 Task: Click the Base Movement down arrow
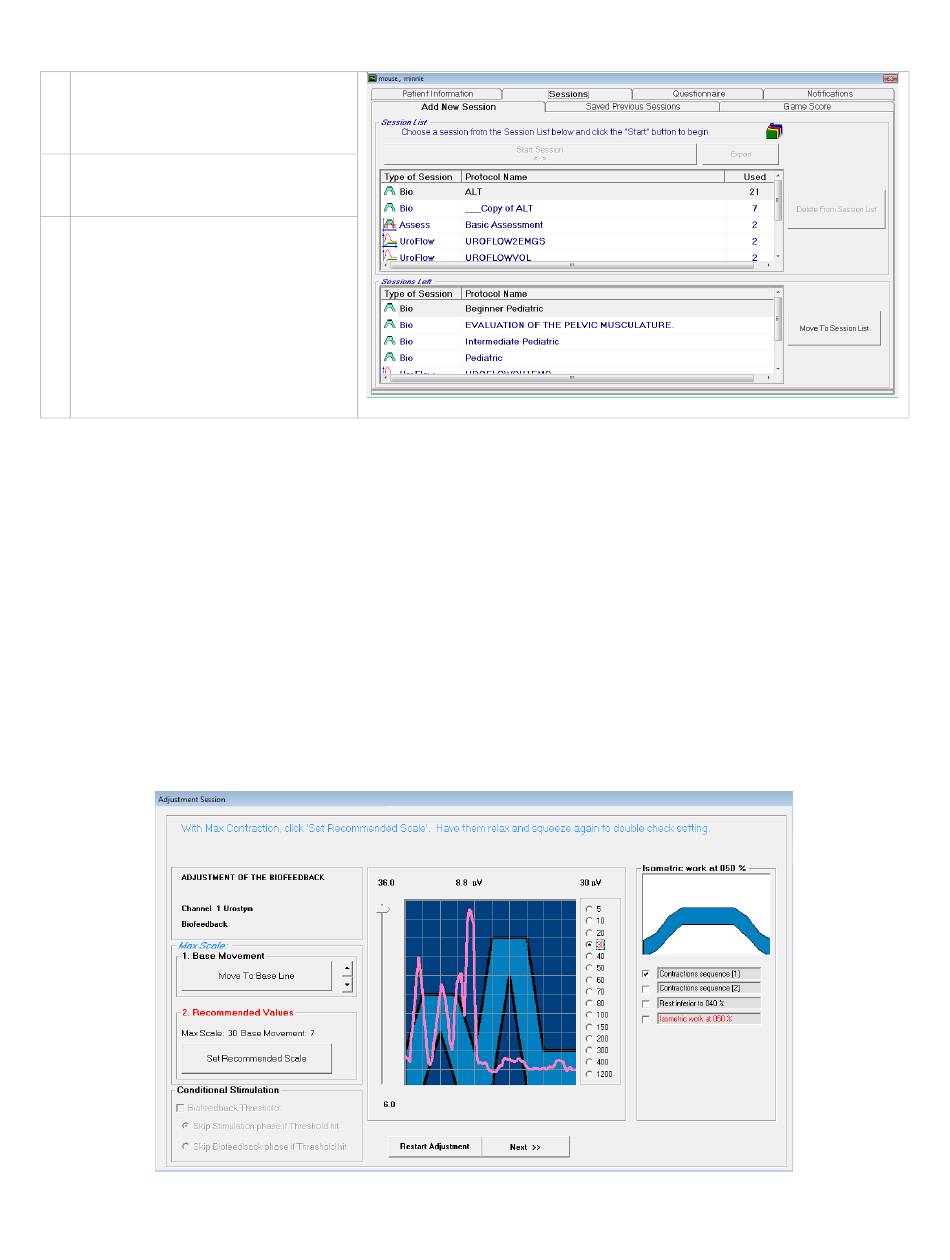347,984
